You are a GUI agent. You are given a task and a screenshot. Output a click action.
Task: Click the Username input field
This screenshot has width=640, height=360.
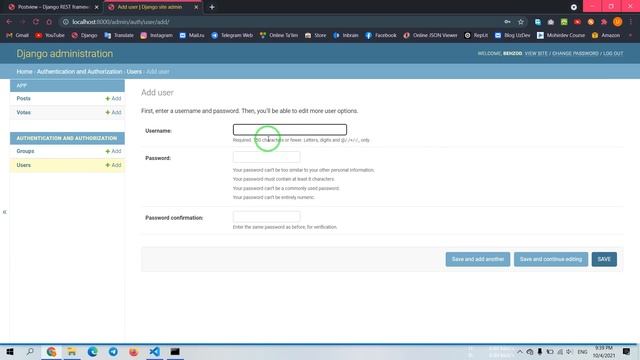(290, 130)
